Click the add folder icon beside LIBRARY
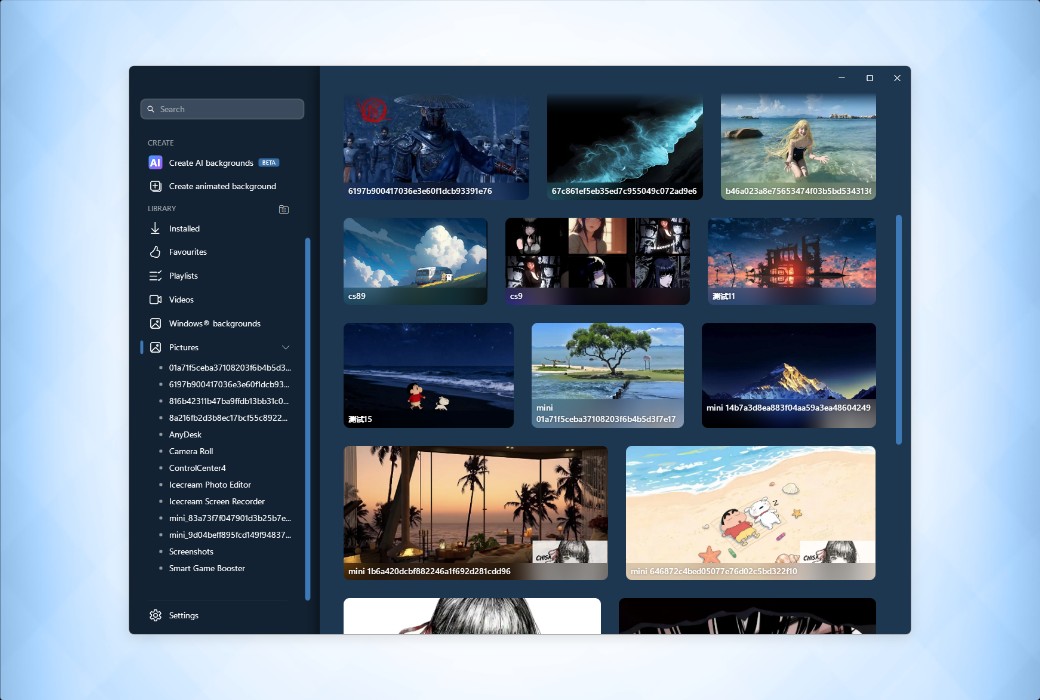The image size is (1040, 700). coord(284,209)
